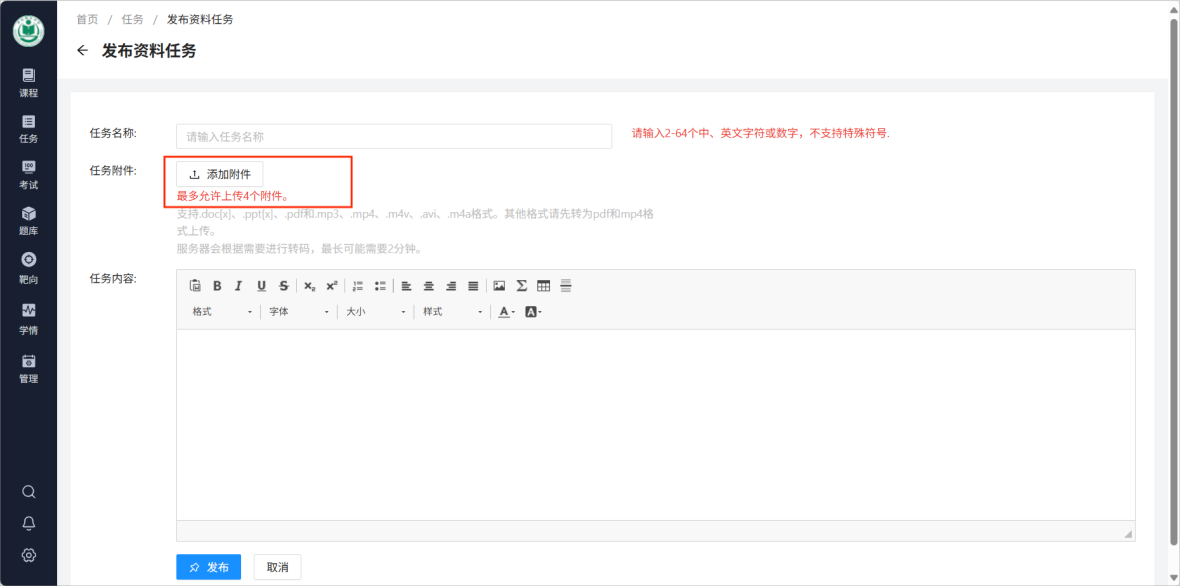This screenshot has width=1180, height=586.
Task: Open the formula (sigma) inserter
Action: pyautogui.click(x=521, y=286)
